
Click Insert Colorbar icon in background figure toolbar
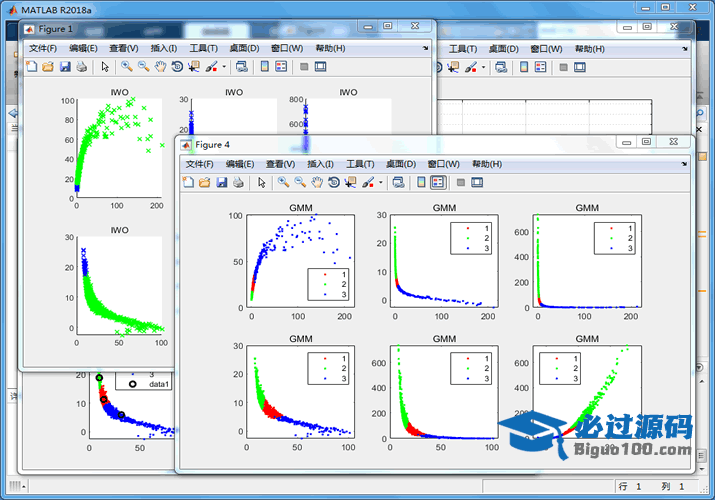(x=524, y=67)
